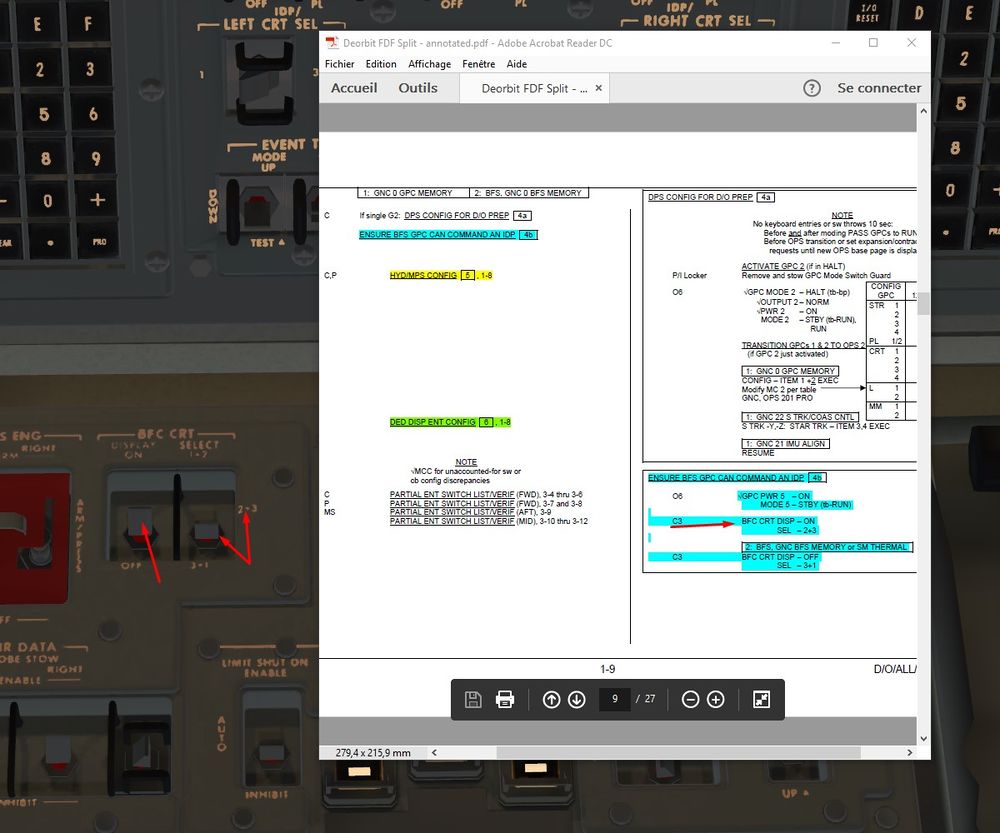Screen dimensions: 1000x833
Task: Click the horizontal scrollbar right arrow
Action: (909, 753)
